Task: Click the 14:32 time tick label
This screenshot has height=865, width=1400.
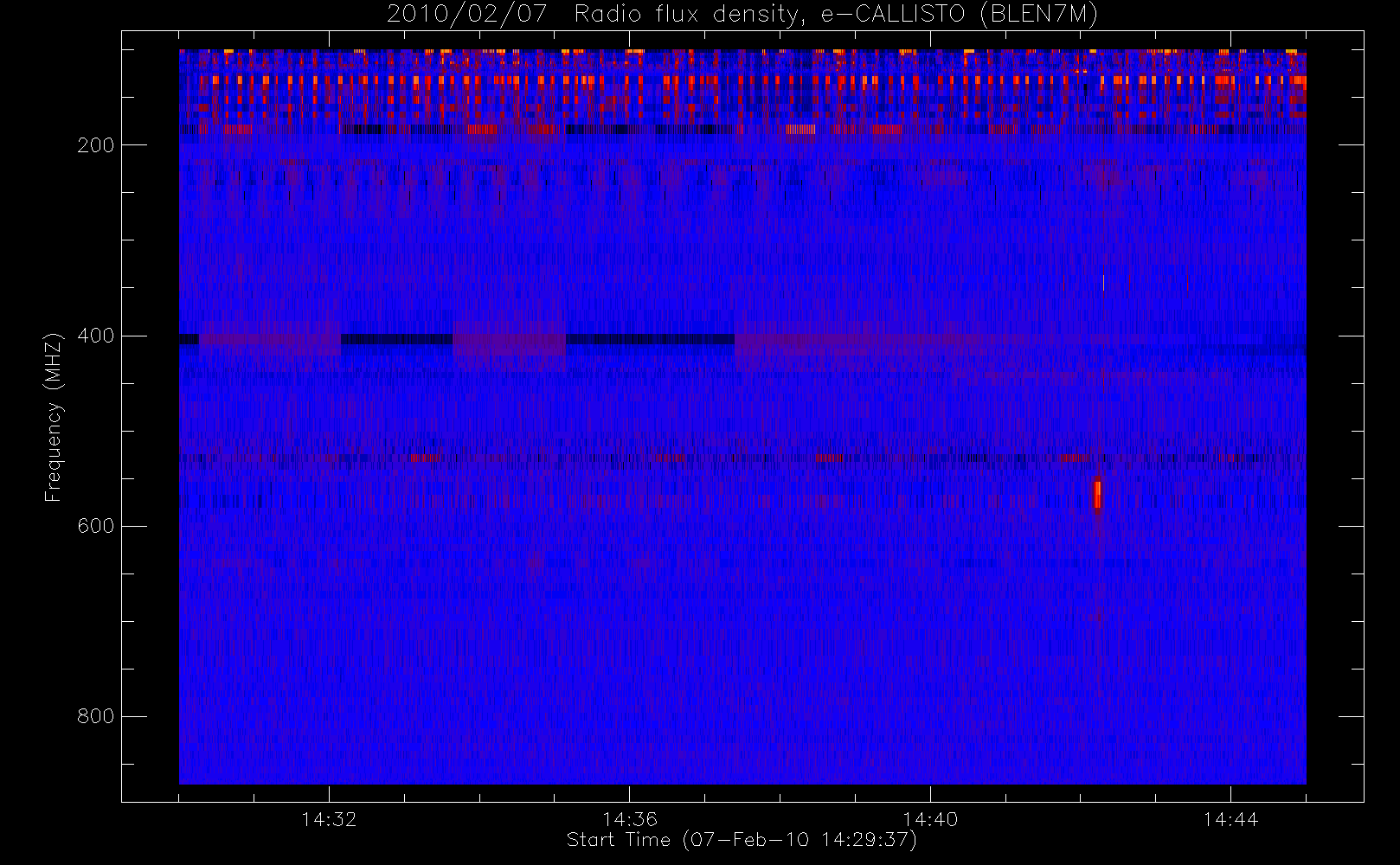Action: point(329,819)
